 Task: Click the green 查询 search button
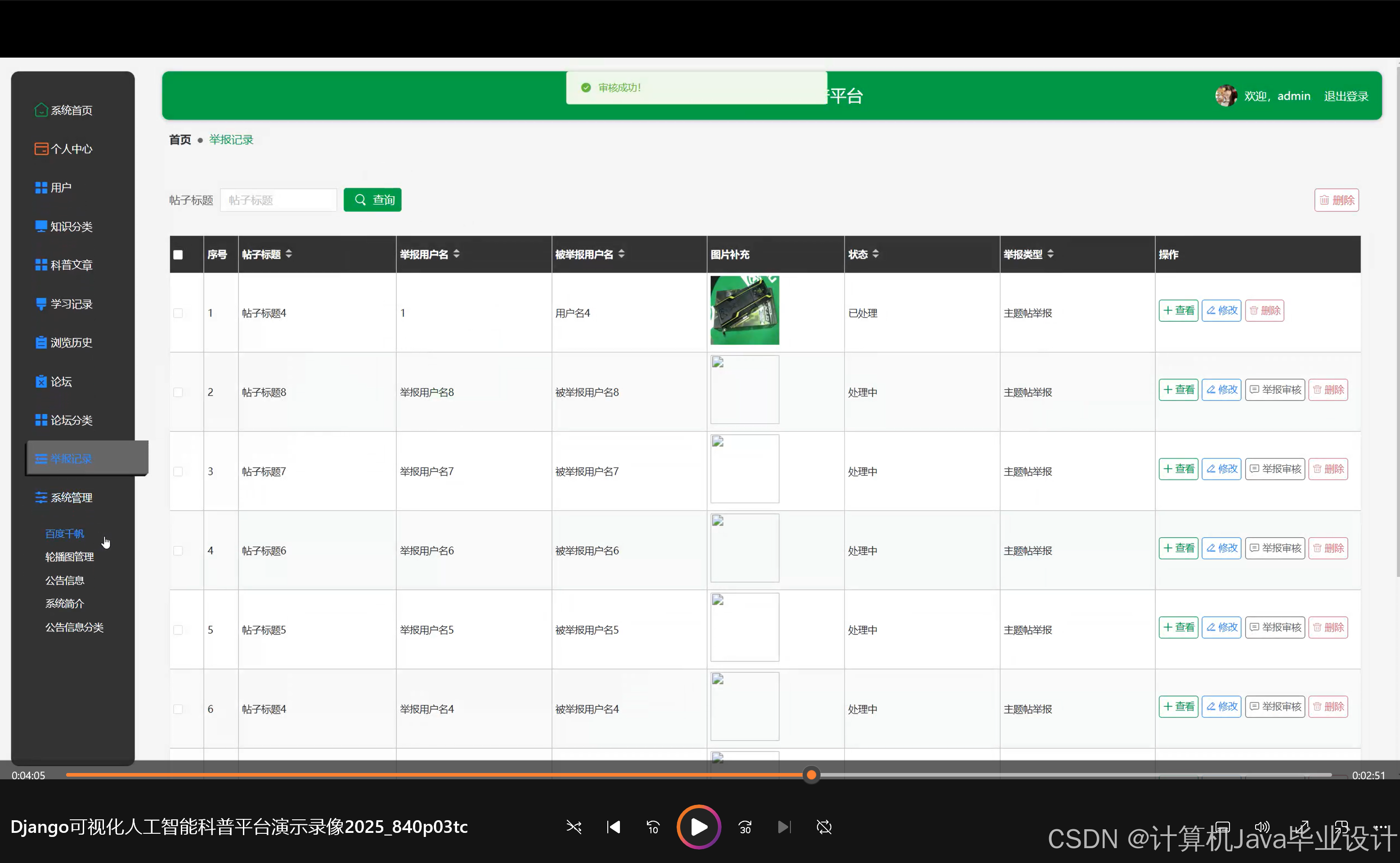pos(372,200)
